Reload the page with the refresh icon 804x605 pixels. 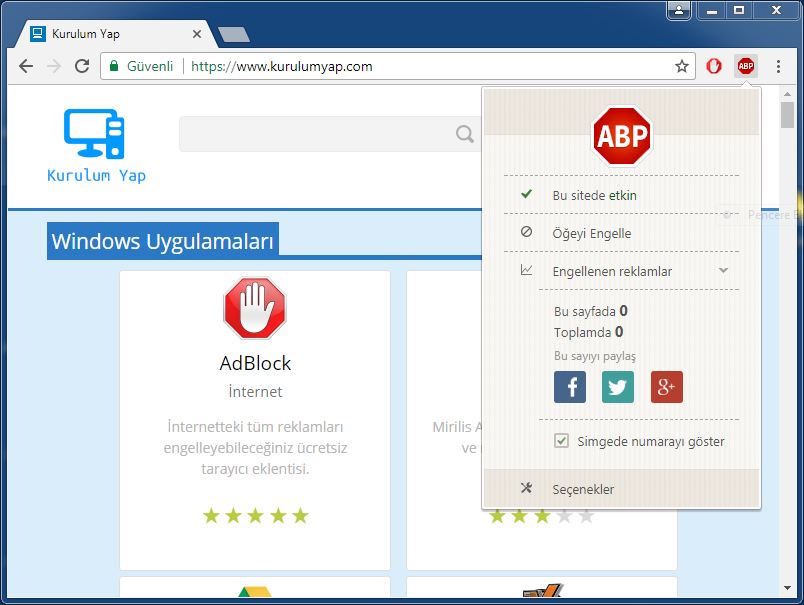(x=82, y=66)
